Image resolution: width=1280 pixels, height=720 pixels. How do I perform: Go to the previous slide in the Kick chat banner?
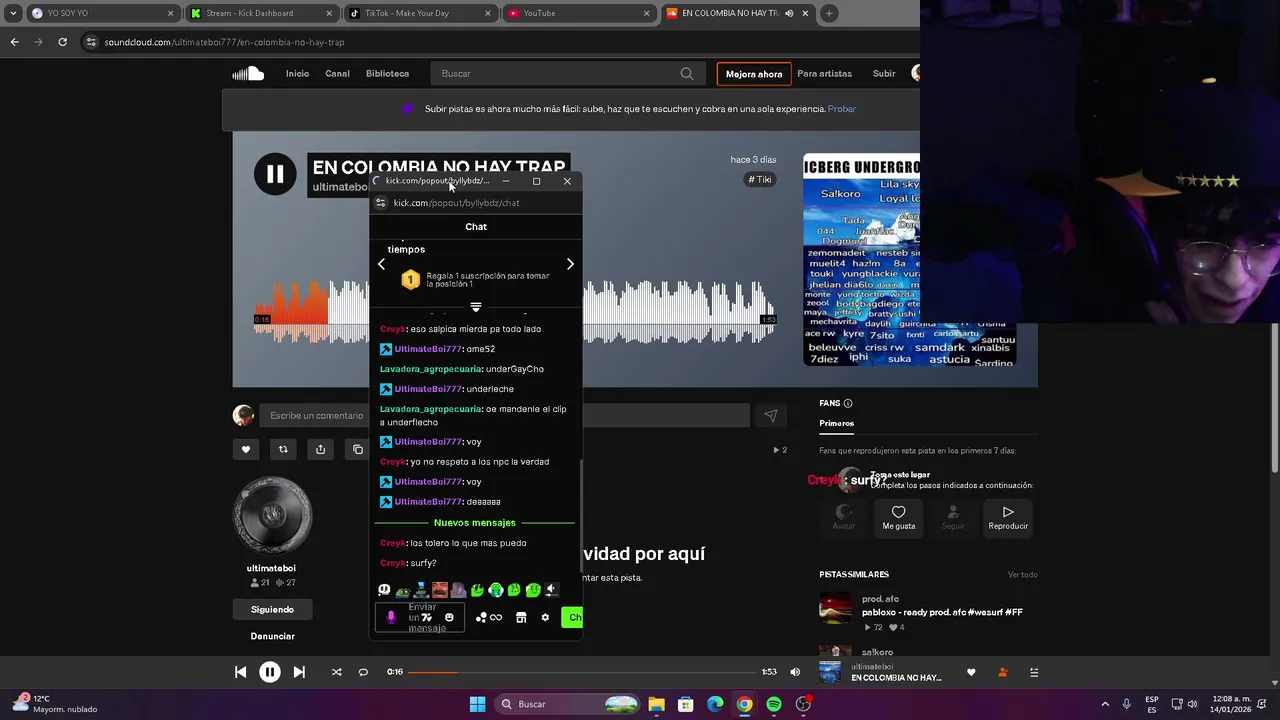point(381,264)
